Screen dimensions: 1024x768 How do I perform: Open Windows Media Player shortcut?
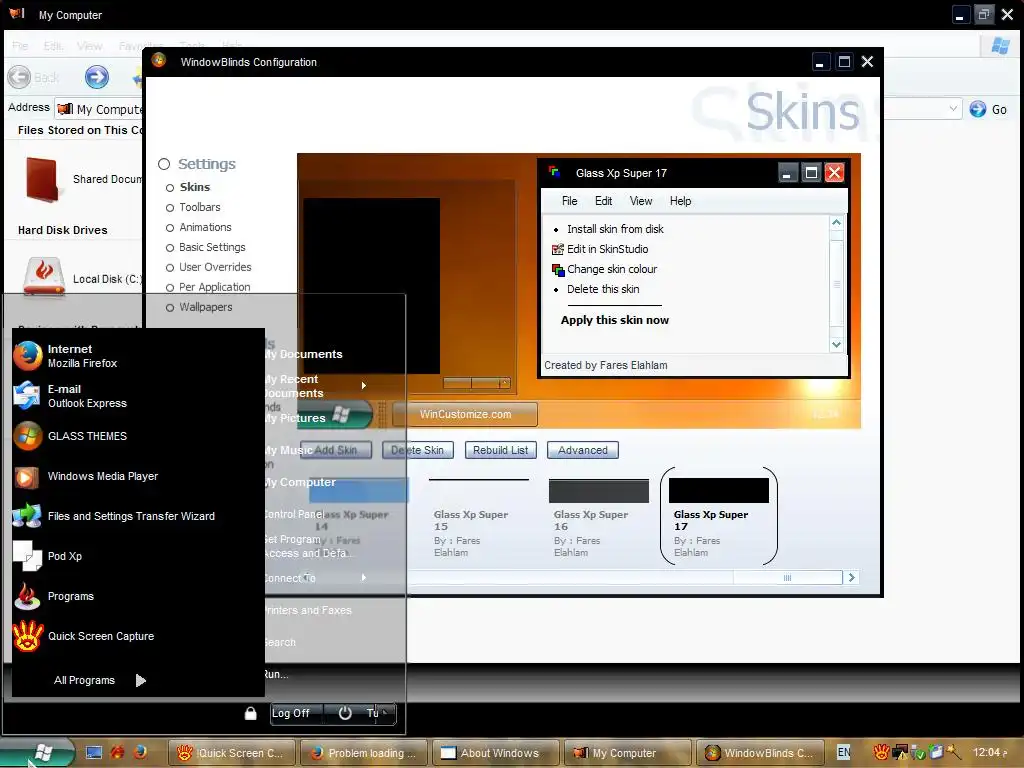click(x=86, y=477)
